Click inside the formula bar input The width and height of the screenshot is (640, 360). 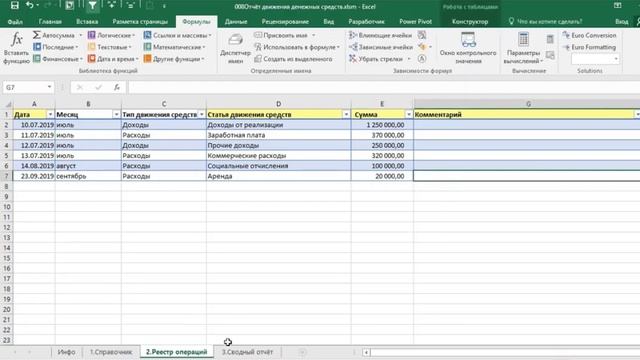[x=384, y=87]
